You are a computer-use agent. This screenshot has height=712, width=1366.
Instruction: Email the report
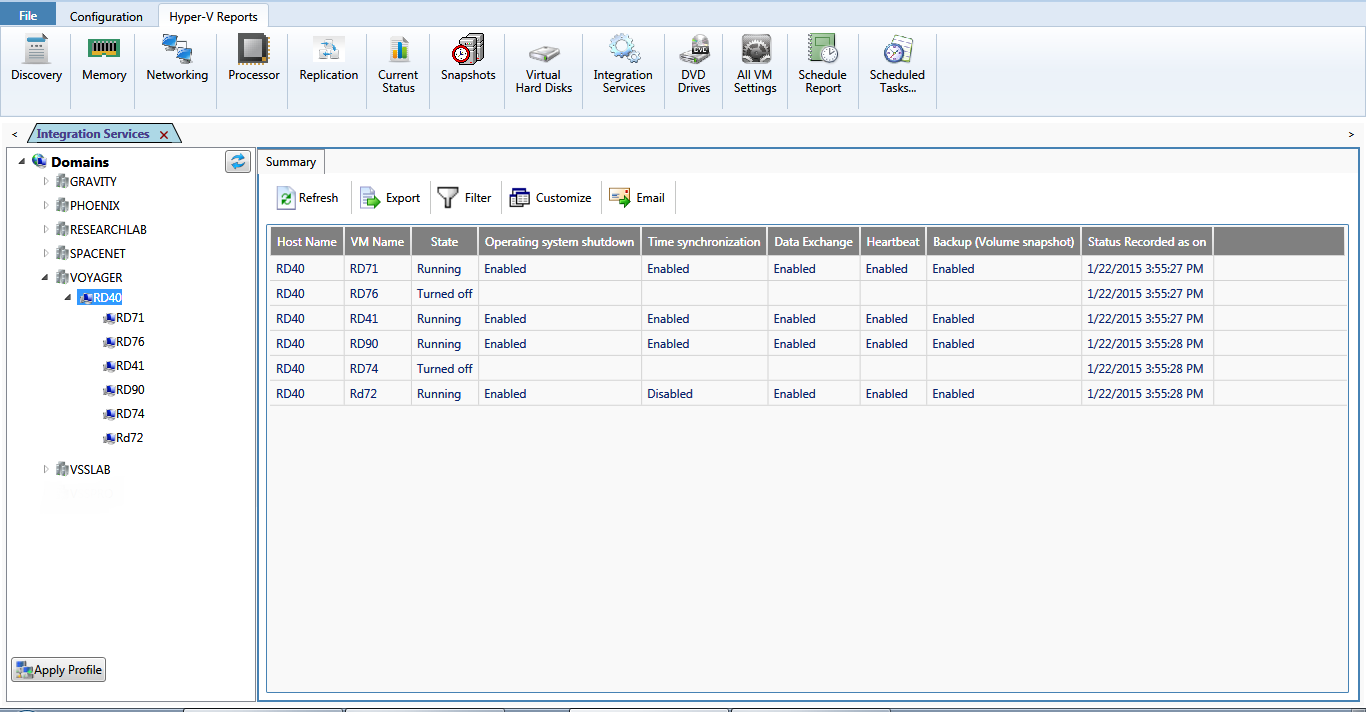(637, 198)
